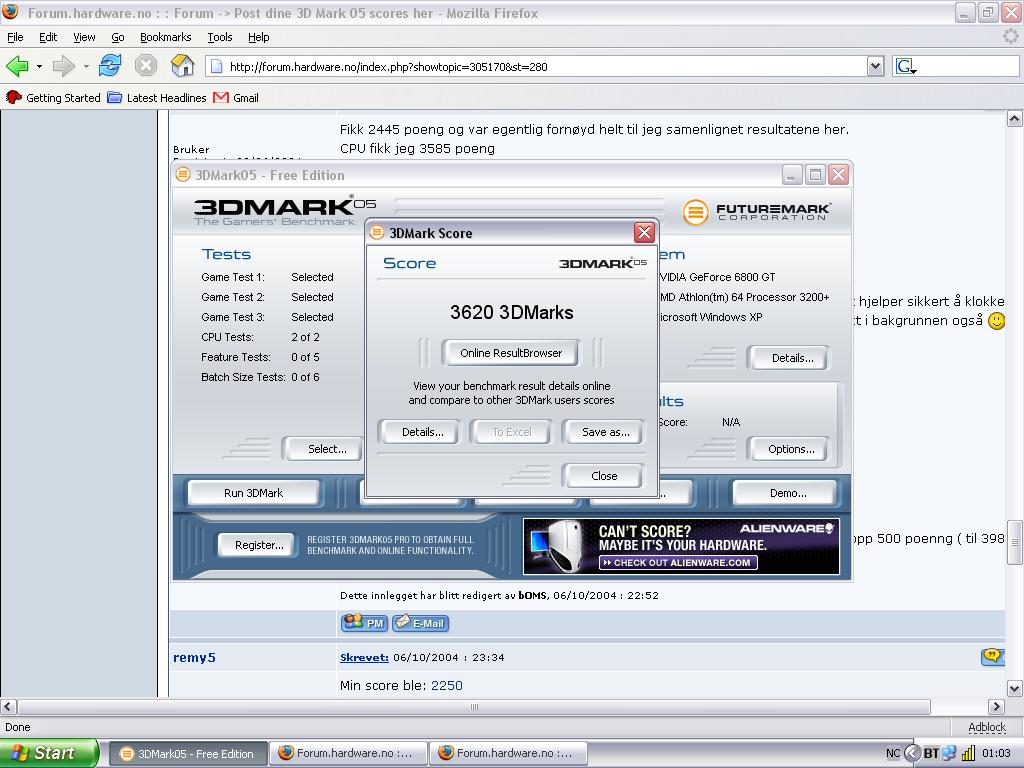Click the Save as... button
Viewport: 1024px width, 768px height.
[605, 432]
